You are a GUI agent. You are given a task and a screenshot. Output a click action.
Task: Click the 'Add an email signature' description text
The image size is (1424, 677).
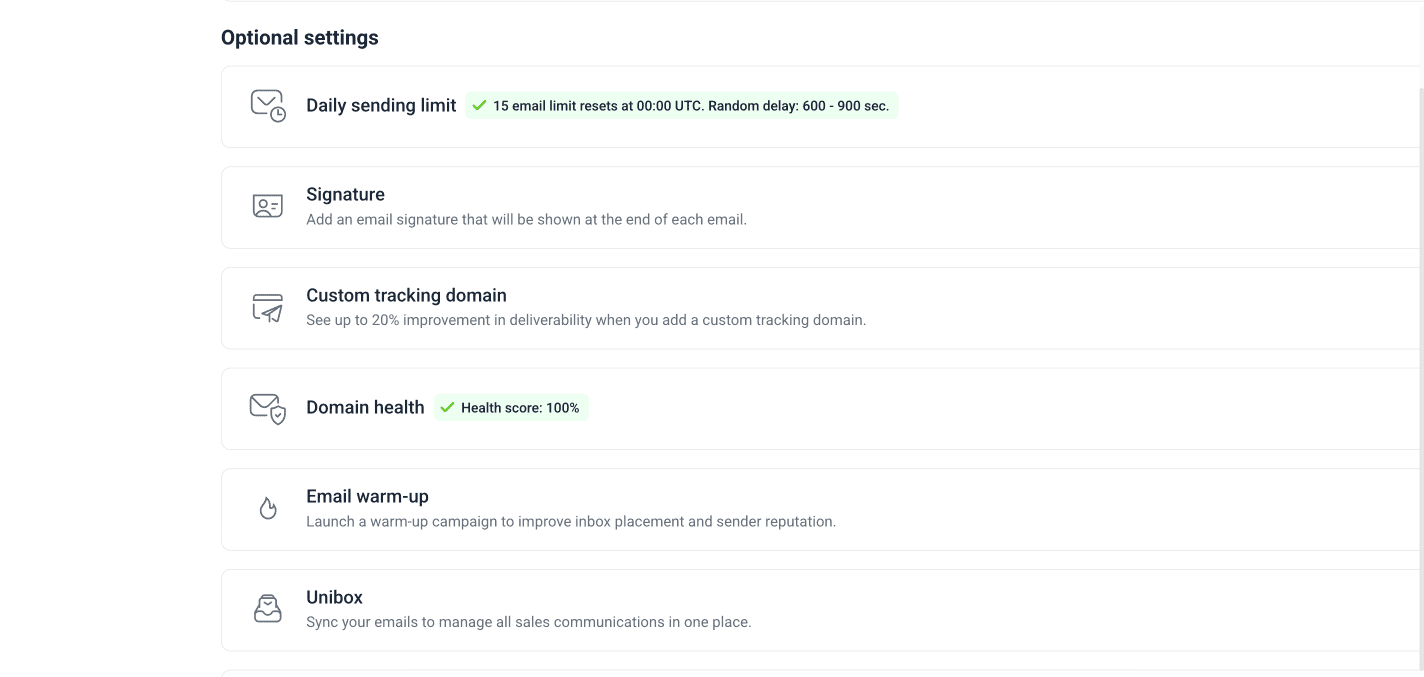[526, 220]
